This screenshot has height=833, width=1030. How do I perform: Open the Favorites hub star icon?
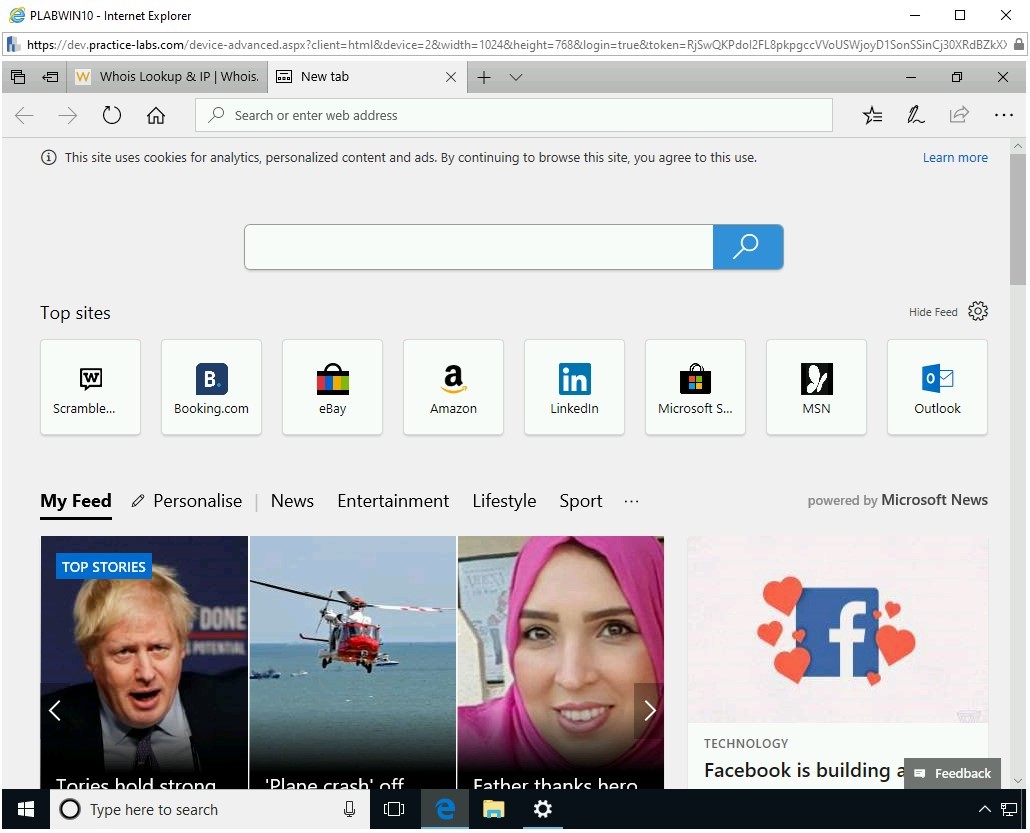[872, 115]
